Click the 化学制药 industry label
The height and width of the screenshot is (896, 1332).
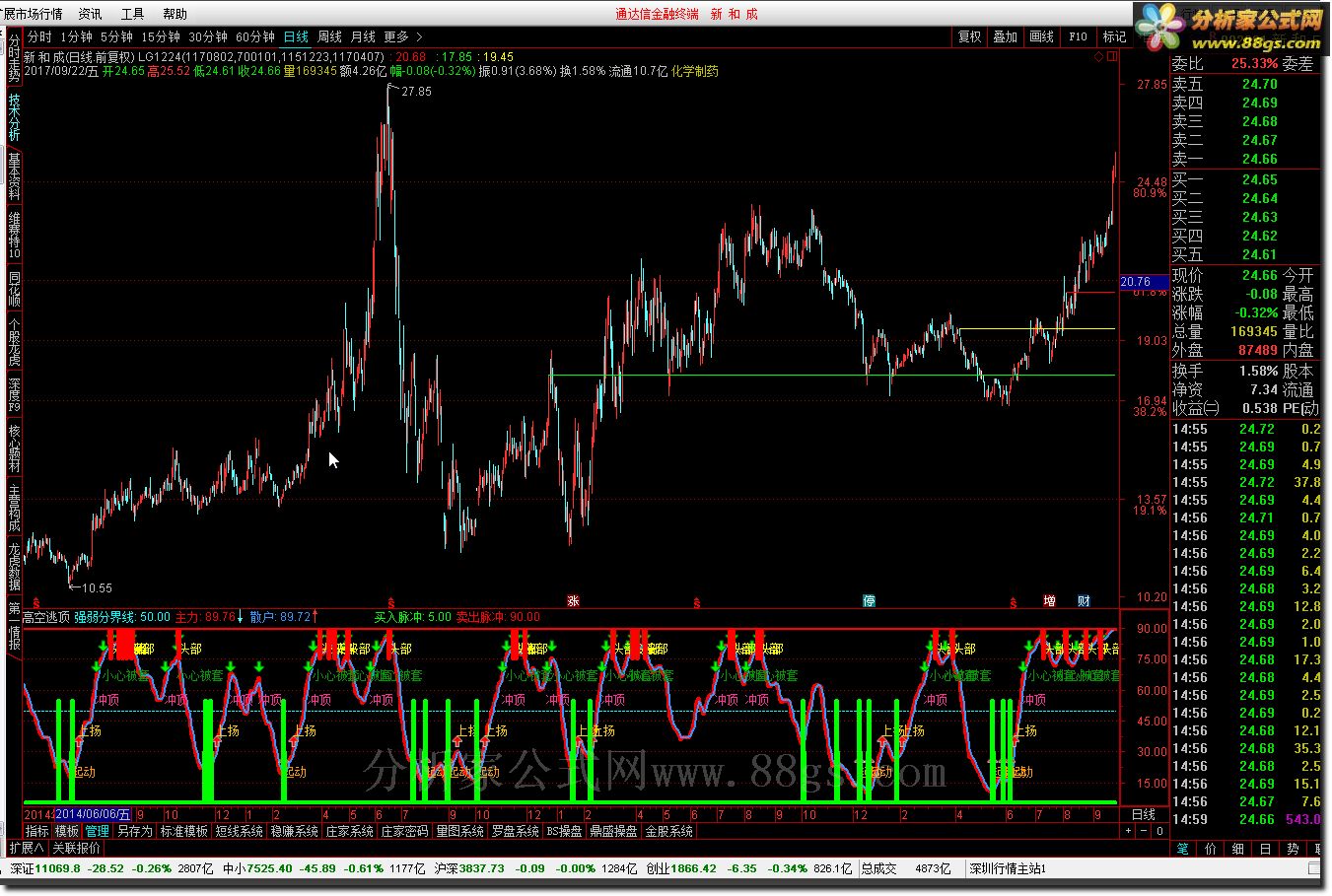(x=695, y=71)
